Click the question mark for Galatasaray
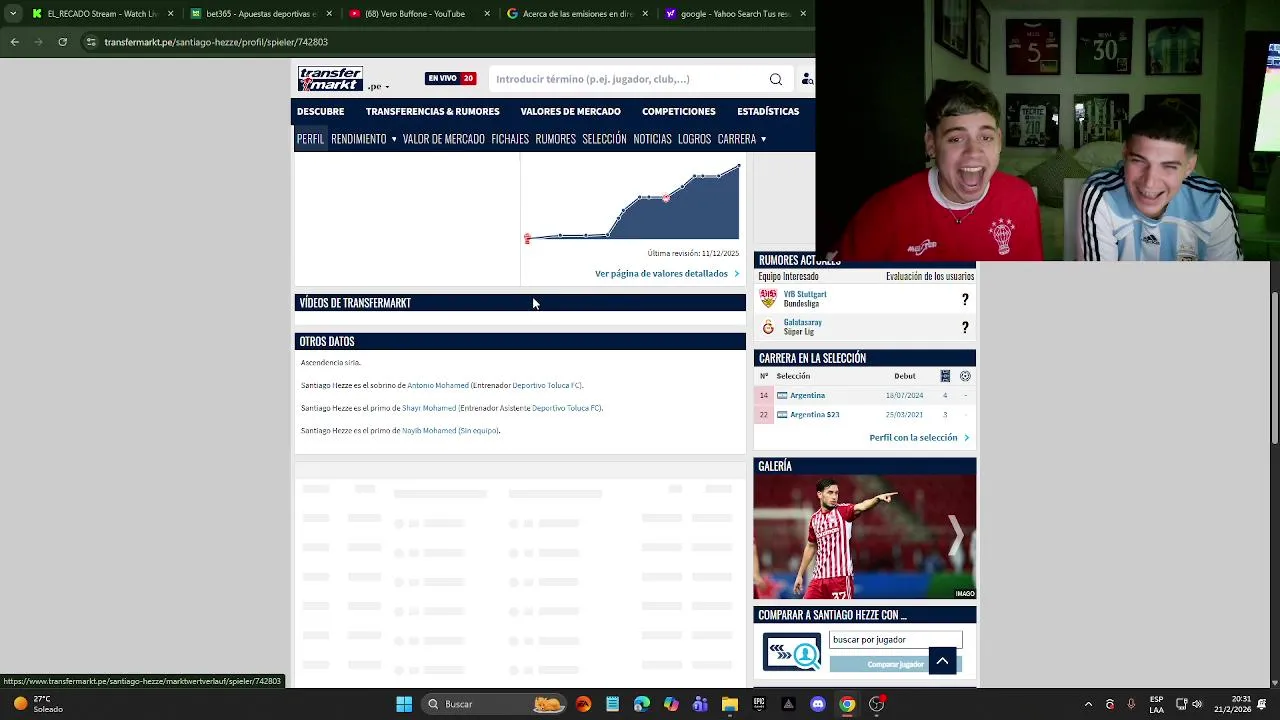 point(965,327)
